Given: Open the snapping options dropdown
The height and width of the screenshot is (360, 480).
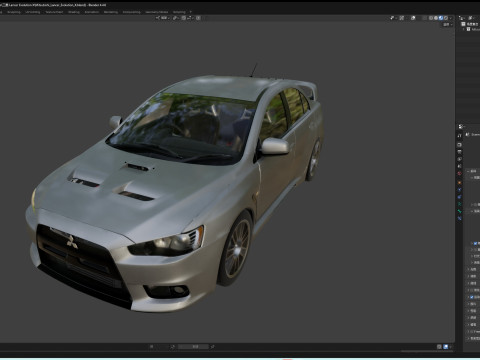Looking at the screenshot, I should pyautogui.click(x=189, y=18).
